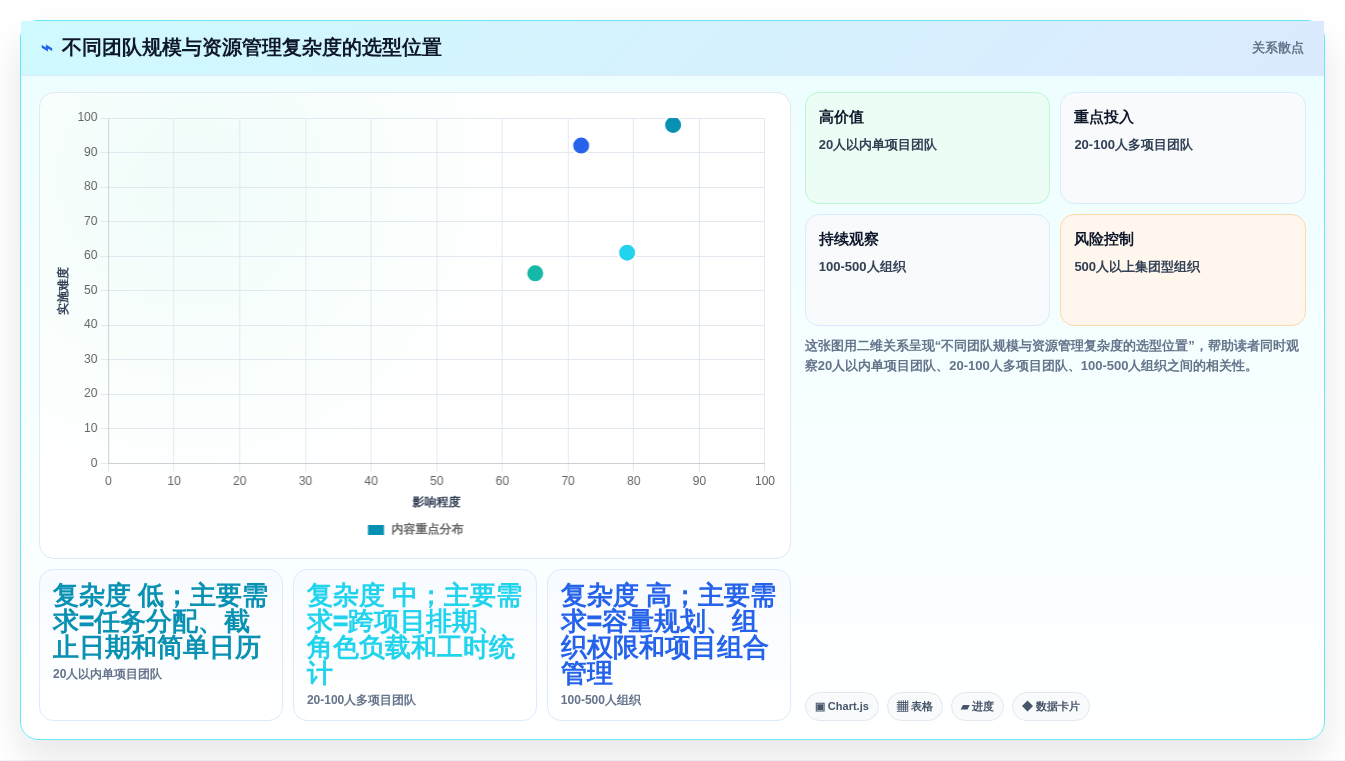This screenshot has width=1345, height=761.
Task: Click the blue scatter point near x=72
Action: pyautogui.click(x=581, y=146)
